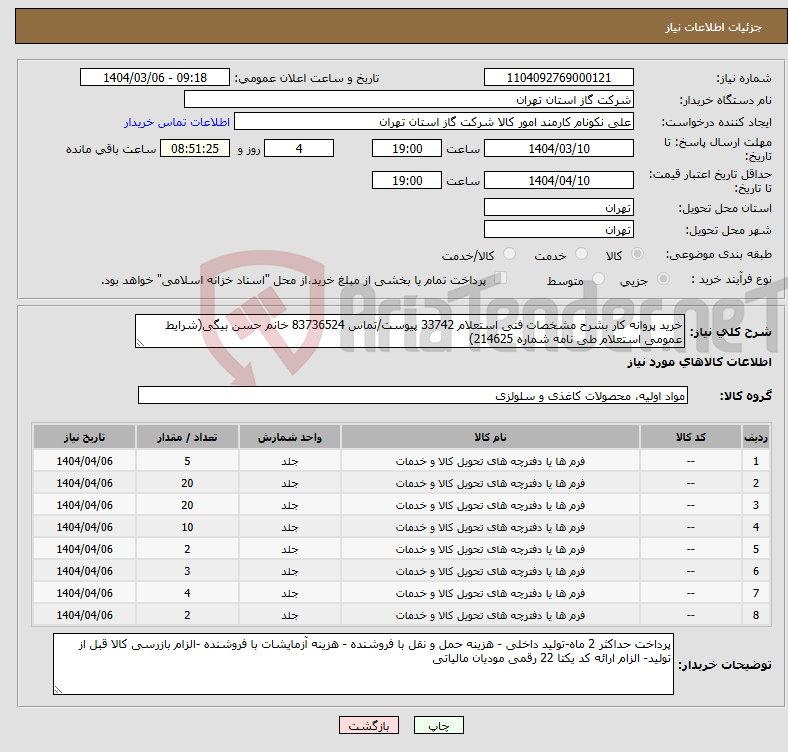
Task: Click the price validity date 1404/04/10
Action: pyautogui.click(x=558, y=180)
